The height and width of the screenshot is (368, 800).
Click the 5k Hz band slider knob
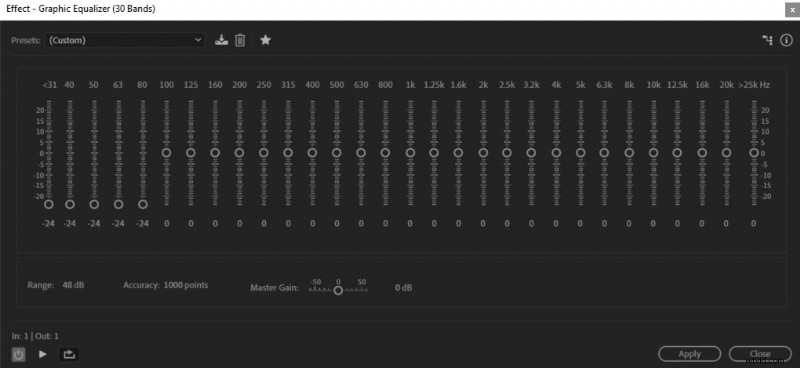click(x=580, y=152)
